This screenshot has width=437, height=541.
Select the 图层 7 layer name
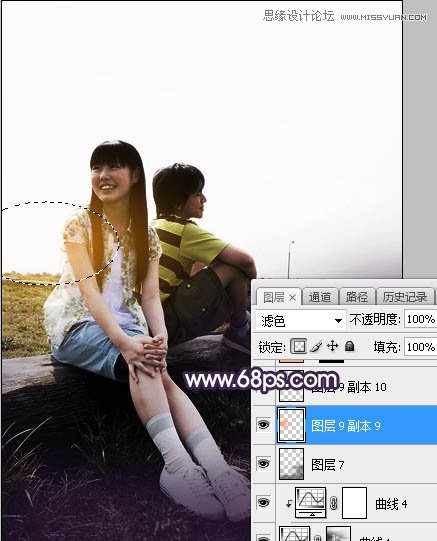pos(328,465)
